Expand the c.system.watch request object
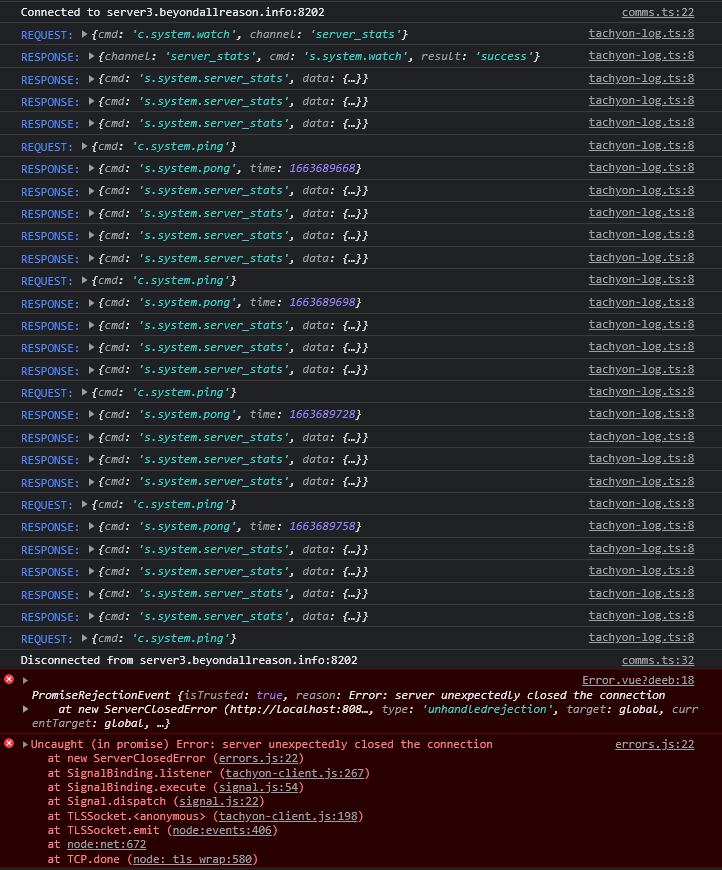The image size is (722, 870). point(85,33)
